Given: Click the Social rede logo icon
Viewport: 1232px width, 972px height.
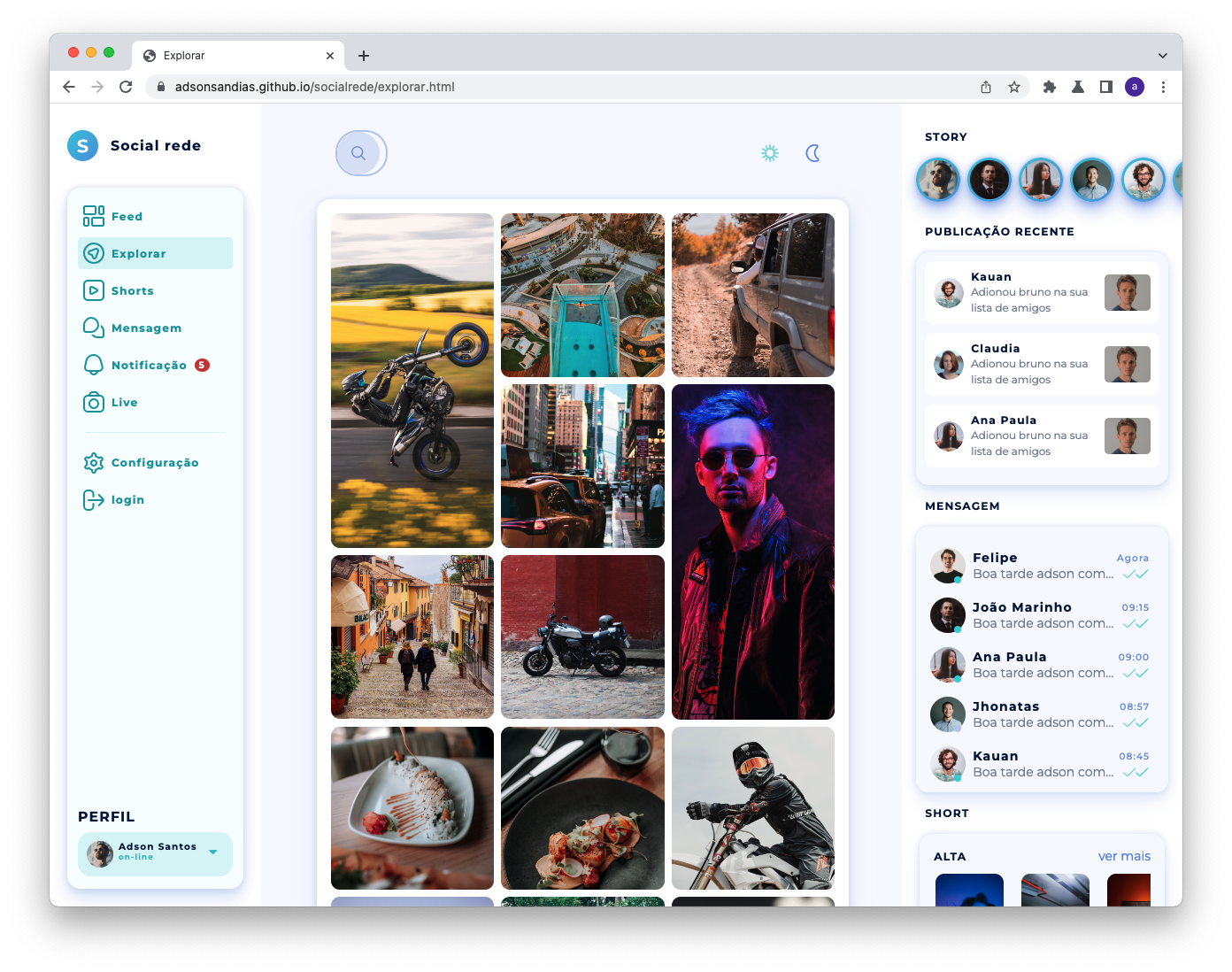Looking at the screenshot, I should 82,145.
